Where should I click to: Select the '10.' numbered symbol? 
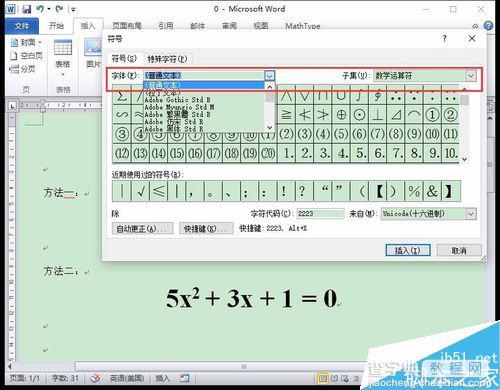coord(450,153)
